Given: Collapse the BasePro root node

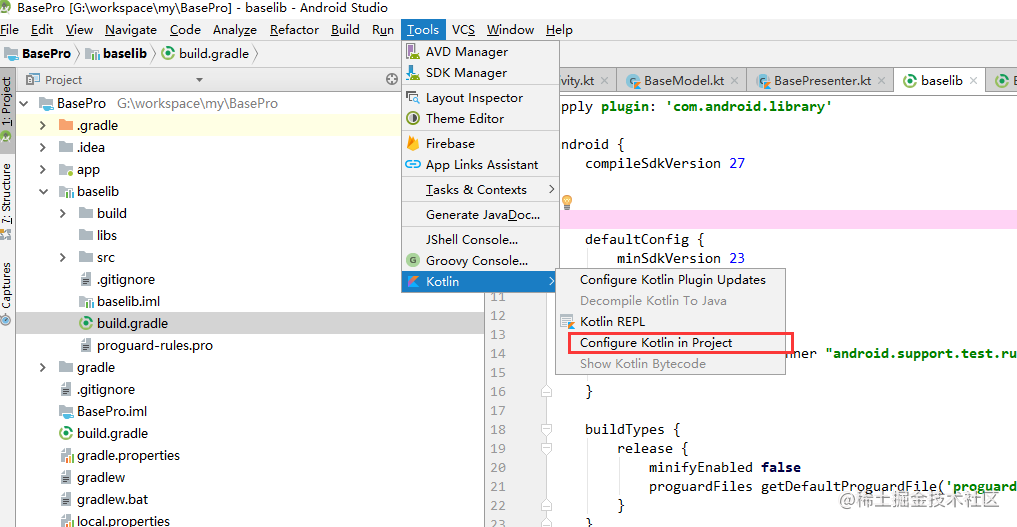Looking at the screenshot, I should (24, 104).
